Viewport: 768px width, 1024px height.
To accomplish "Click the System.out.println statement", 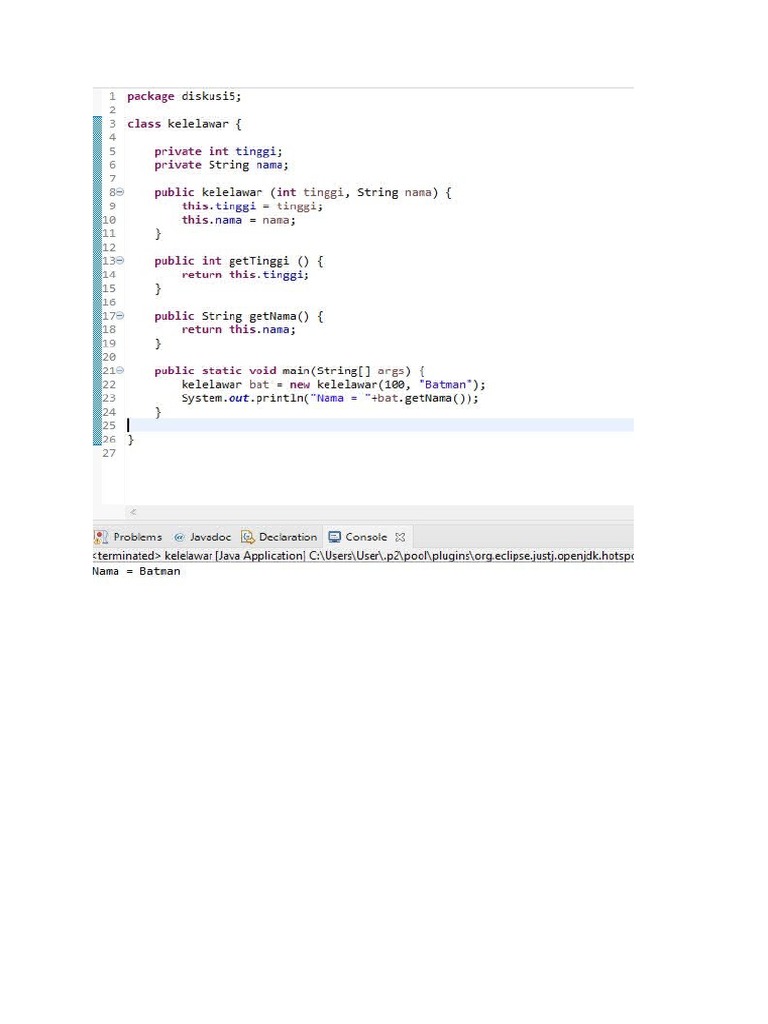I will pyautogui.click(x=330, y=398).
